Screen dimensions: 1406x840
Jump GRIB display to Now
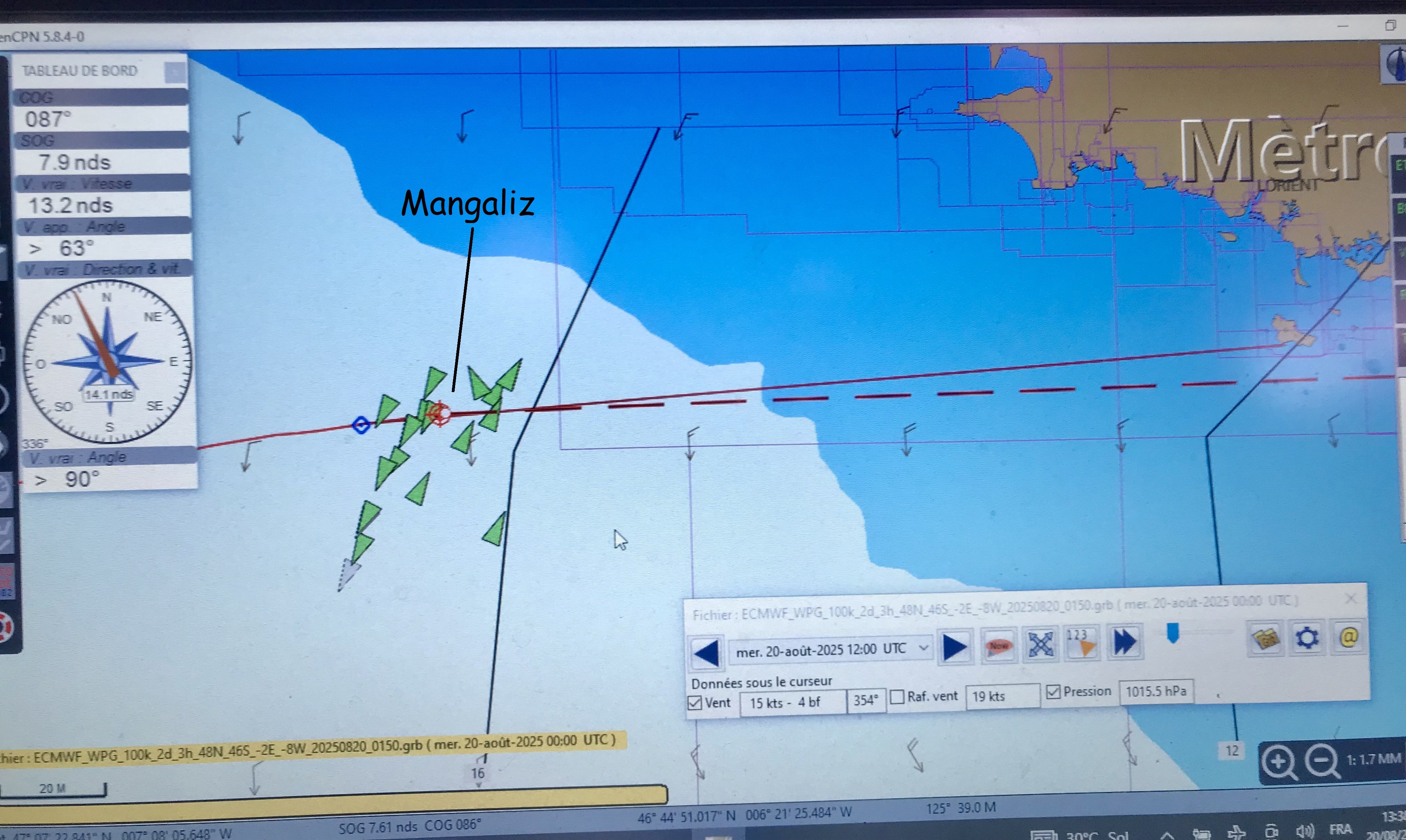point(998,645)
